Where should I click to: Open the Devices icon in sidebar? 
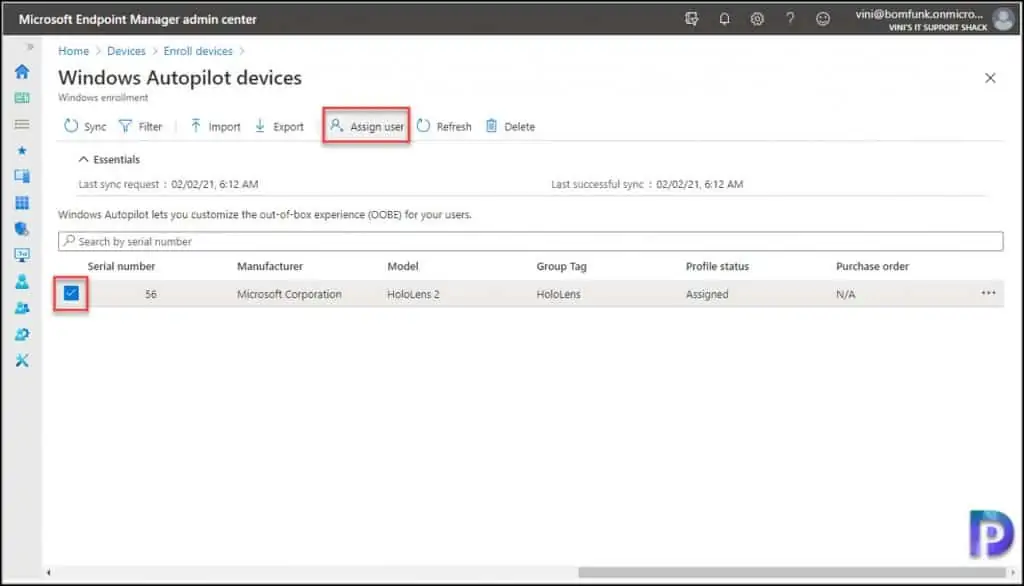(22, 176)
